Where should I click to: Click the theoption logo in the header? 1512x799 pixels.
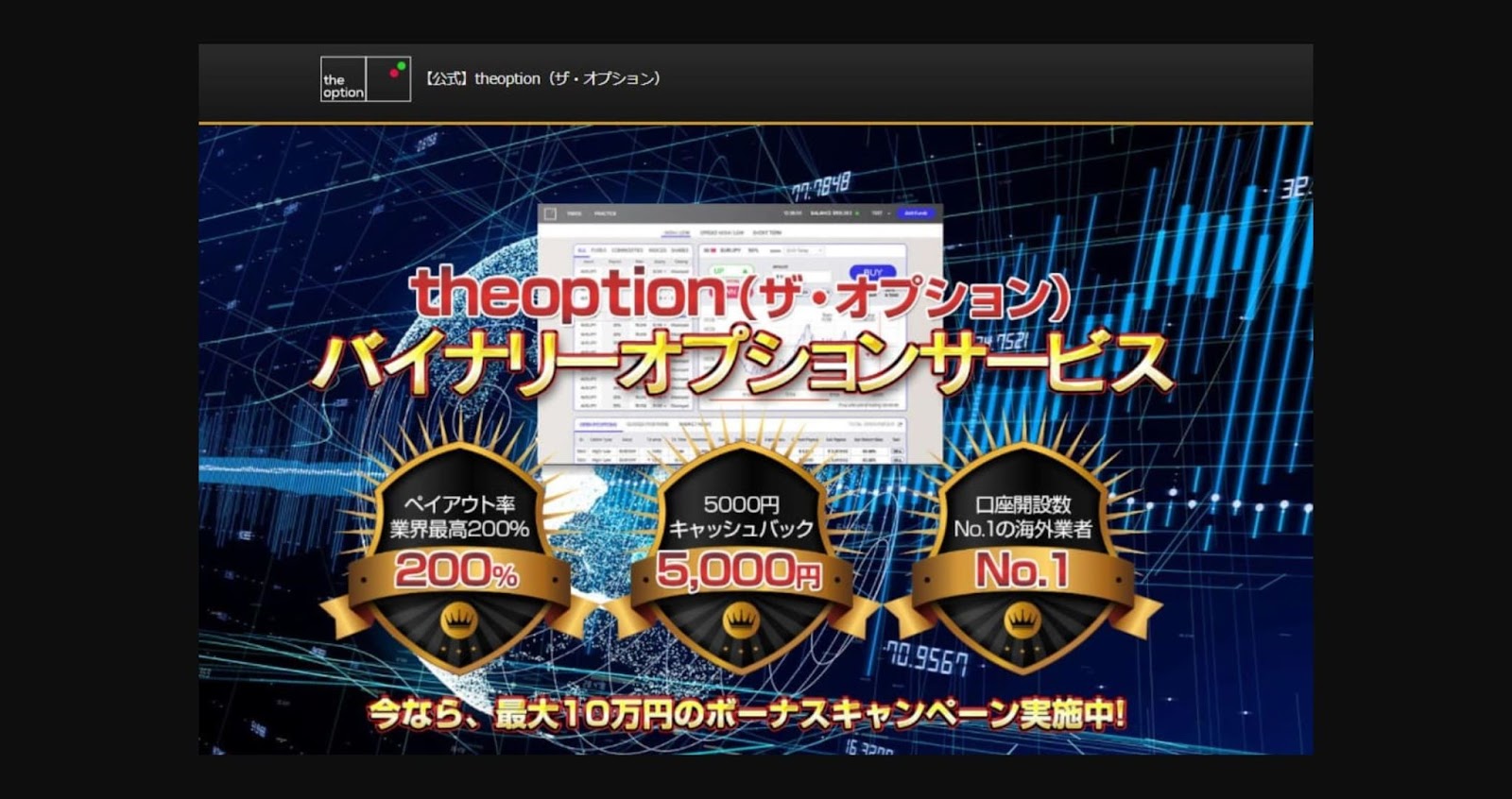366,79
